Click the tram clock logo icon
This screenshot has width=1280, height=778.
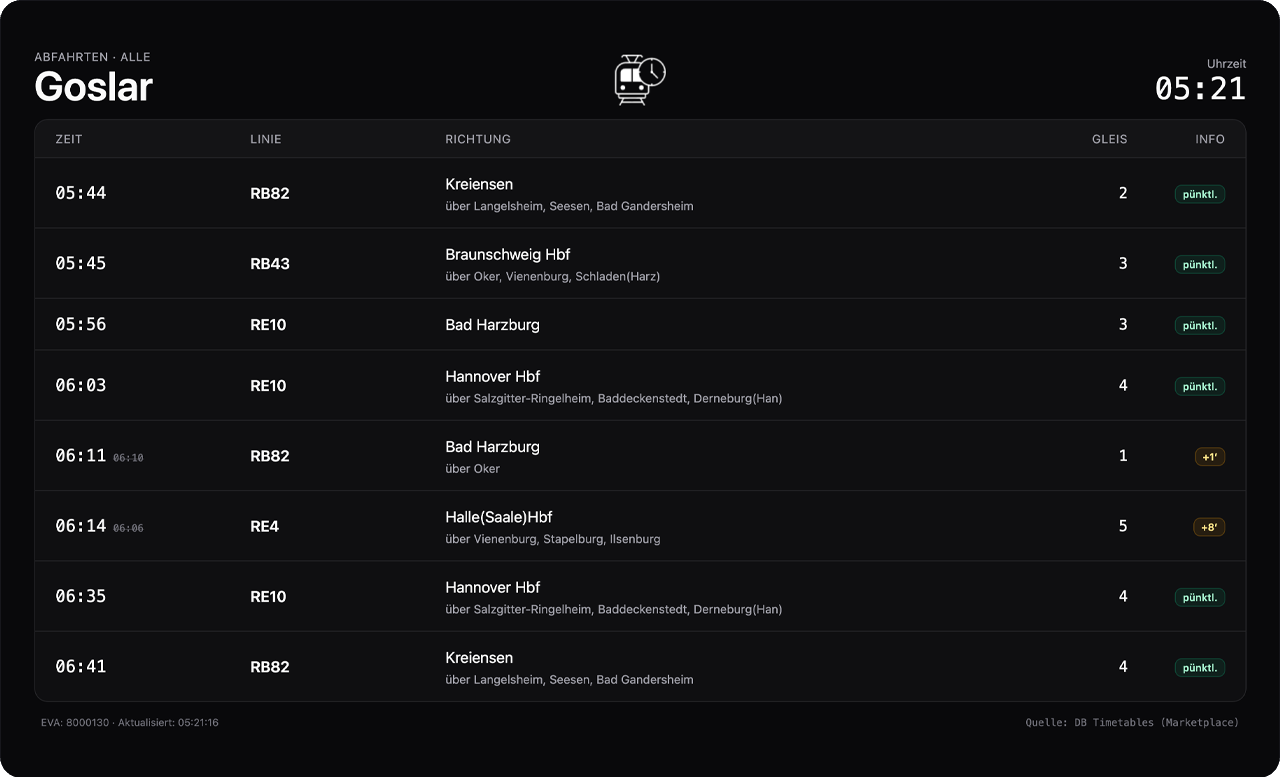pos(640,80)
